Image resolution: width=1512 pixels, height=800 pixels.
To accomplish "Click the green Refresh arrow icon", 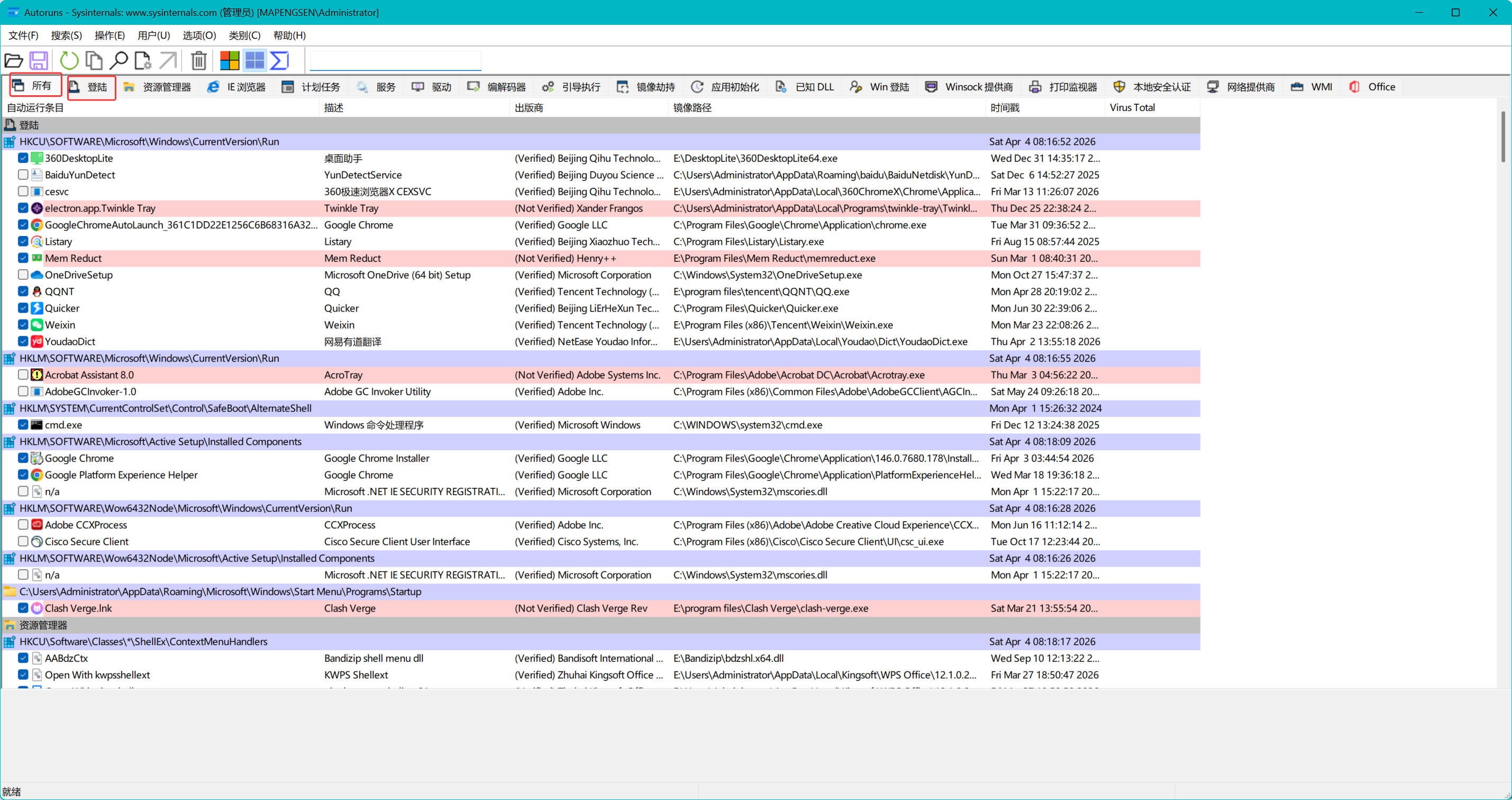I will (x=69, y=60).
